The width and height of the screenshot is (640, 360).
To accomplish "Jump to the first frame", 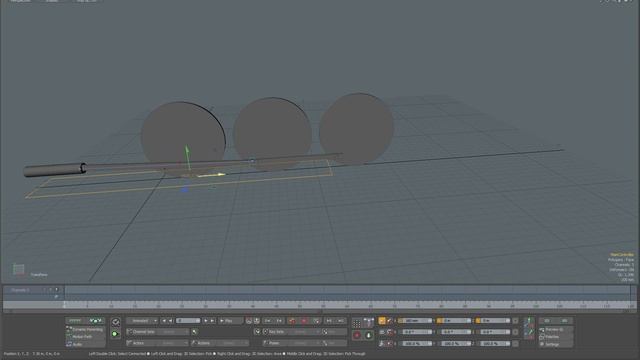I will 164,321.
